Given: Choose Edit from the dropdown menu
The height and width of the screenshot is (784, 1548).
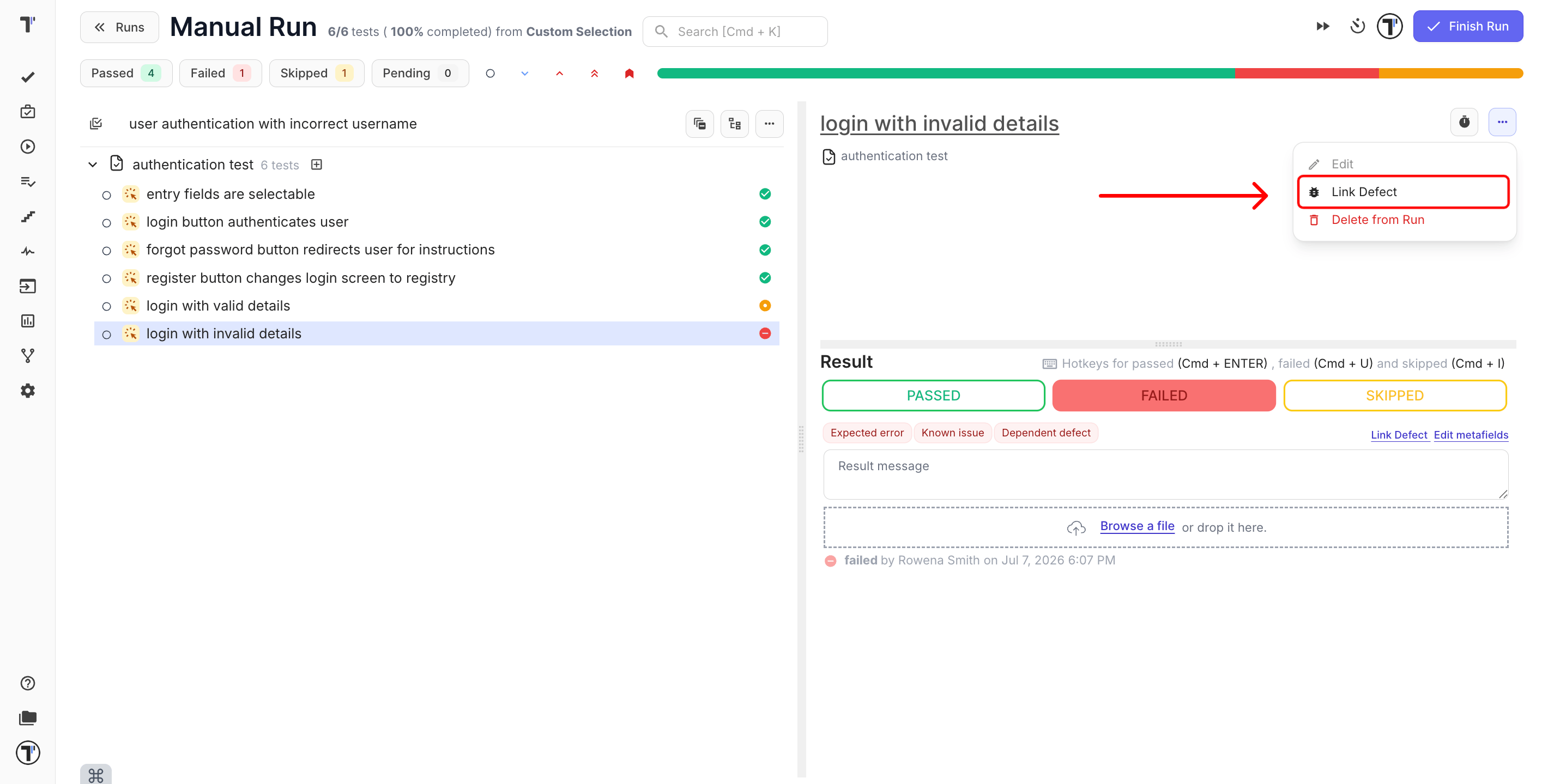Looking at the screenshot, I should pyautogui.click(x=1404, y=164).
